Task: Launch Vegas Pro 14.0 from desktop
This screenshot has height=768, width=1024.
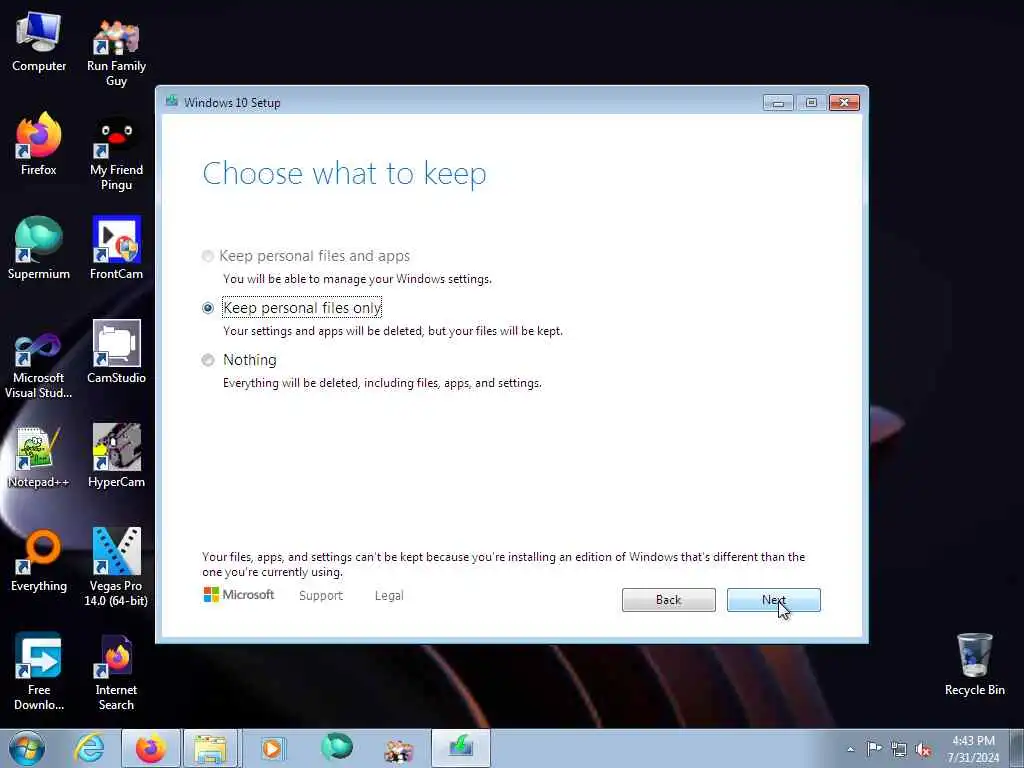Action: click(x=116, y=567)
